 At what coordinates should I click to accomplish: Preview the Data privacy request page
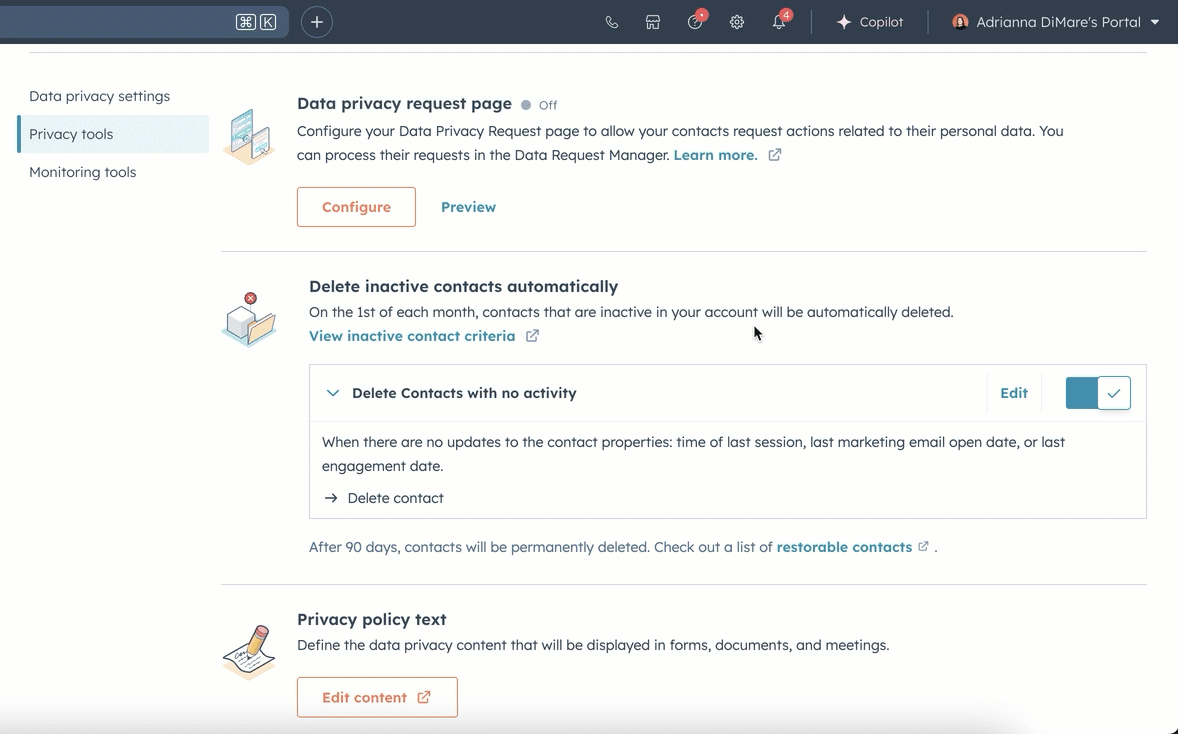coord(468,206)
